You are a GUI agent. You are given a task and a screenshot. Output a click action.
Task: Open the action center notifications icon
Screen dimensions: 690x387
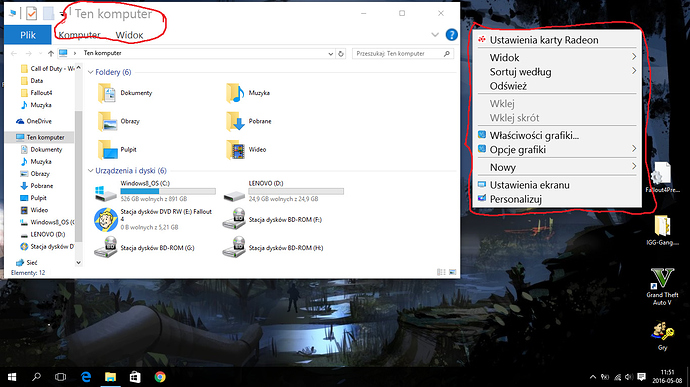click(x=642, y=377)
